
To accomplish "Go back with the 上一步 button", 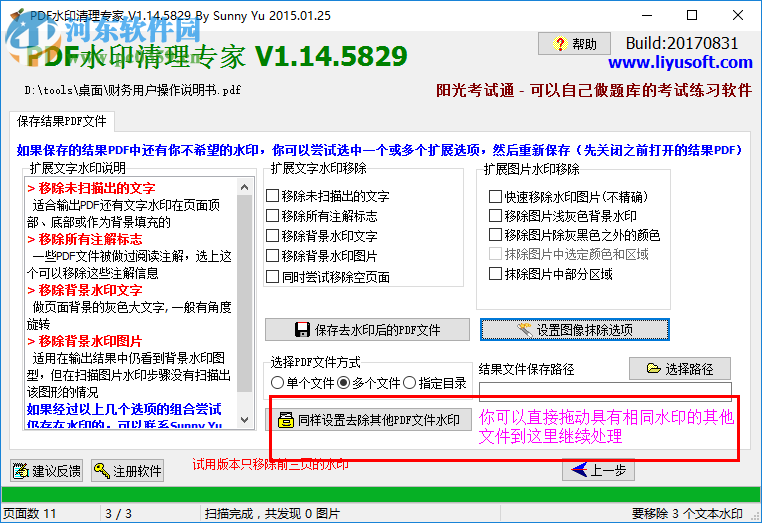I will 598,470.
